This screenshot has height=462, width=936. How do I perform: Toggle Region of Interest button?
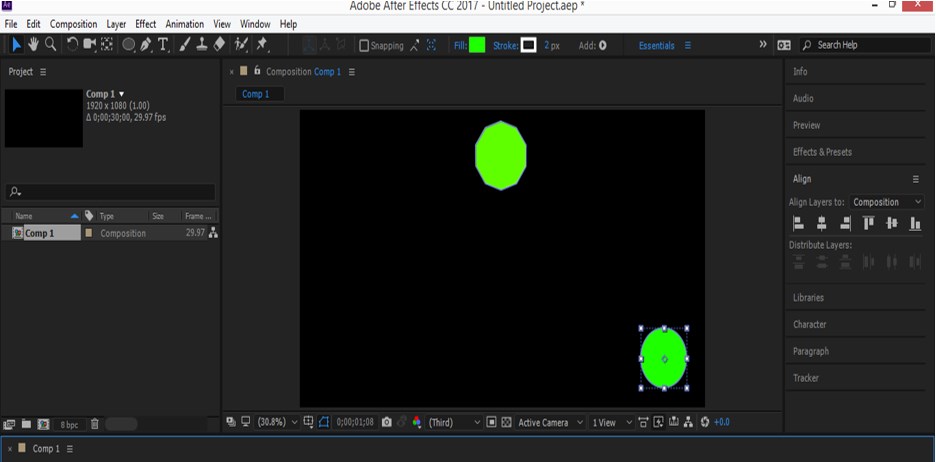click(x=491, y=422)
